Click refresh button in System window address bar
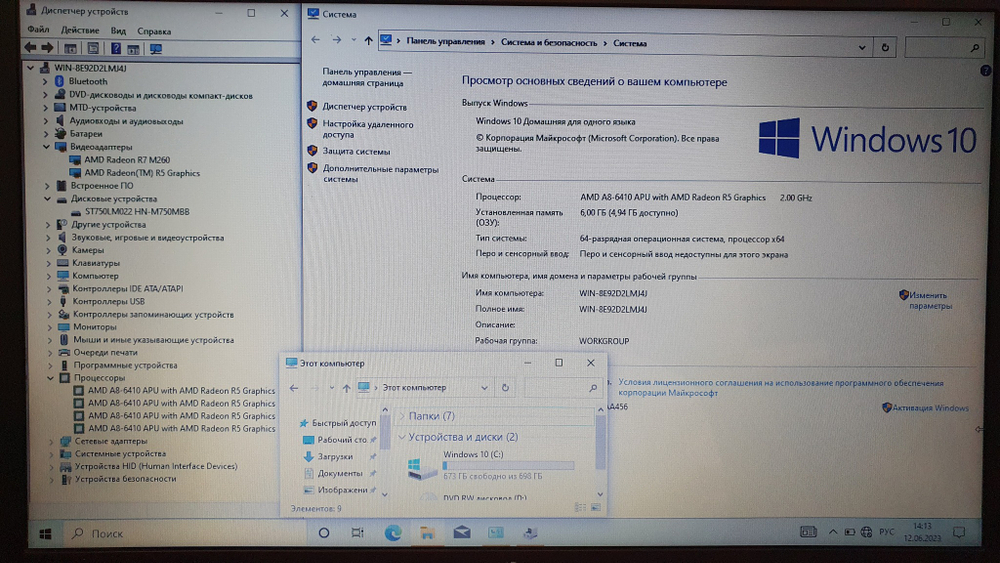The image size is (1000, 563). pos(885,47)
